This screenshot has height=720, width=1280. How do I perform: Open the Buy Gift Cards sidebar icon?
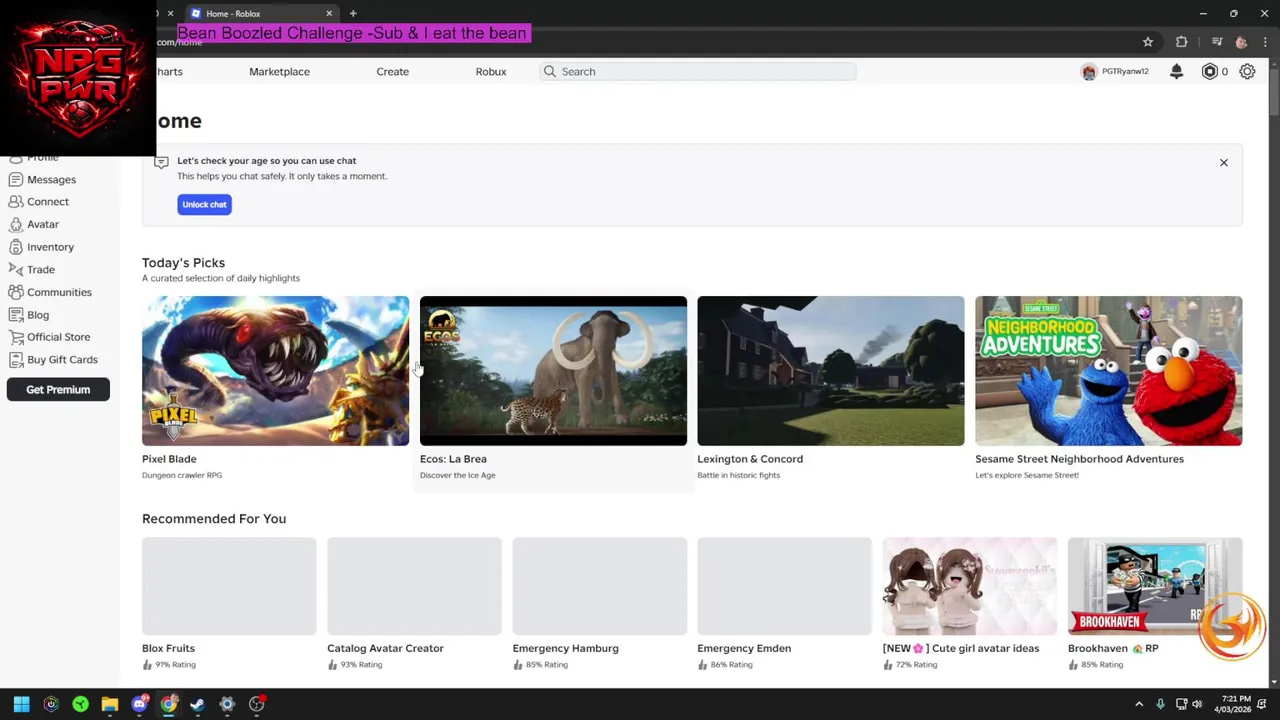(x=15, y=360)
